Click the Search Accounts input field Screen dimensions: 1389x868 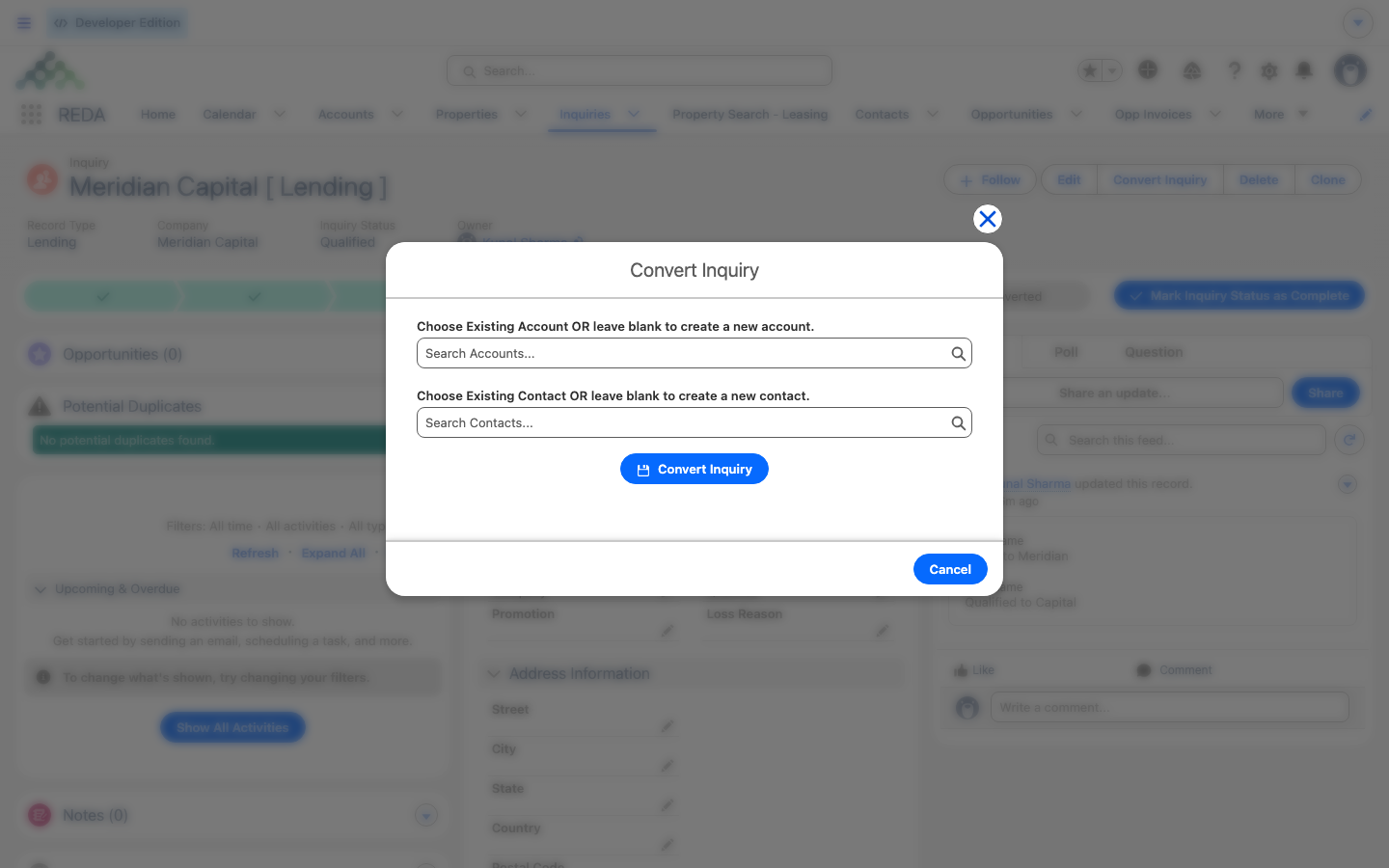(x=694, y=353)
